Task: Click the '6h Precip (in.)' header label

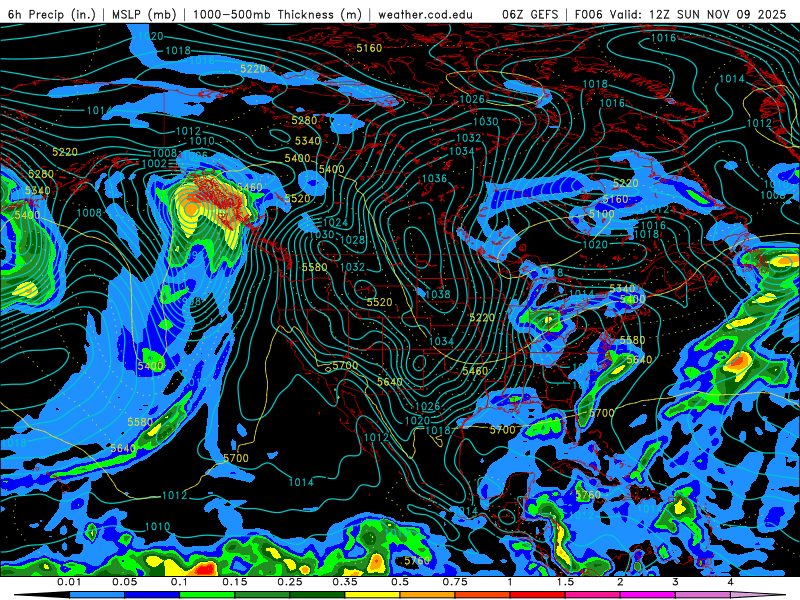Action: (52, 14)
